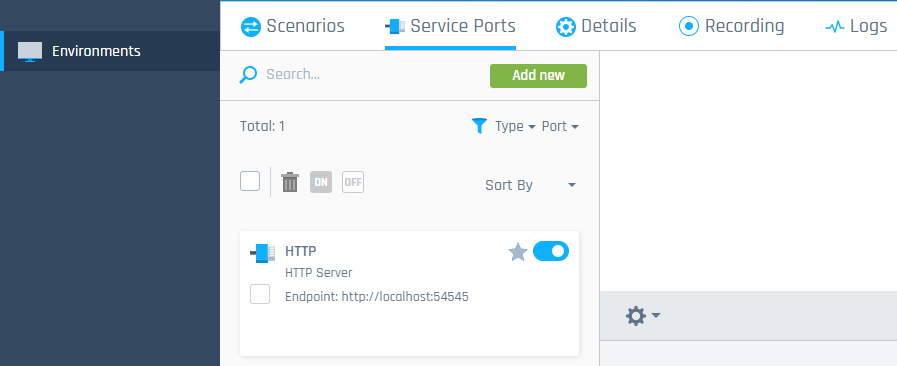The image size is (897, 366).
Task: Click the search magnifier icon
Action: tap(248, 75)
